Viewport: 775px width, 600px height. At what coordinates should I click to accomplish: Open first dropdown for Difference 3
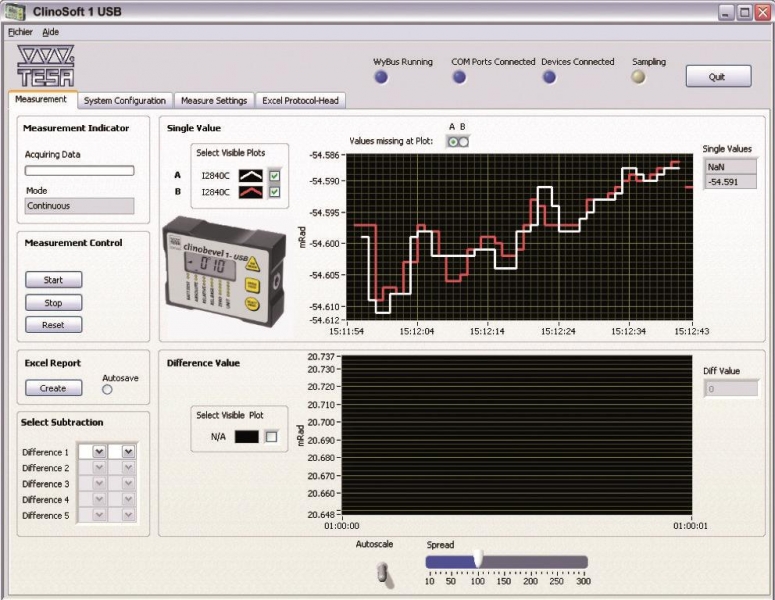pos(99,483)
